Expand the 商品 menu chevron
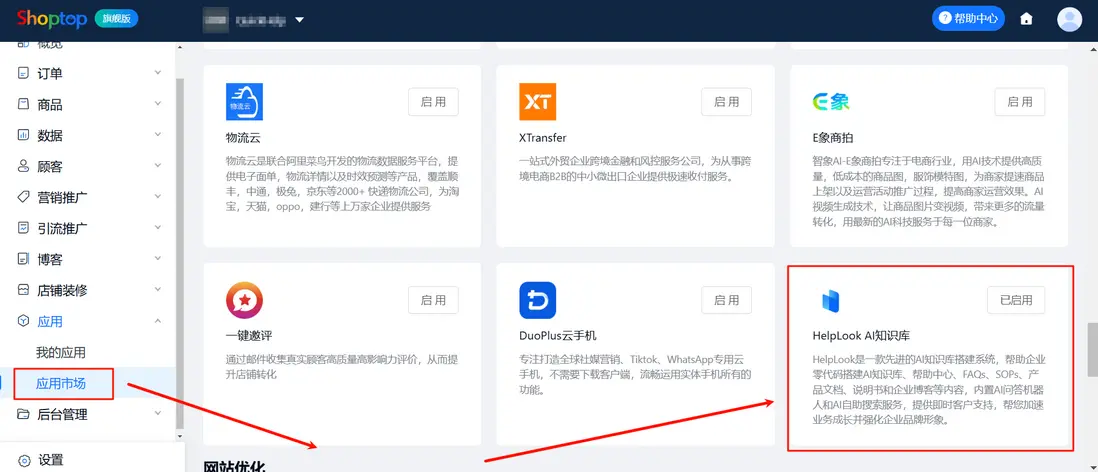The image size is (1098, 472). pos(158,104)
